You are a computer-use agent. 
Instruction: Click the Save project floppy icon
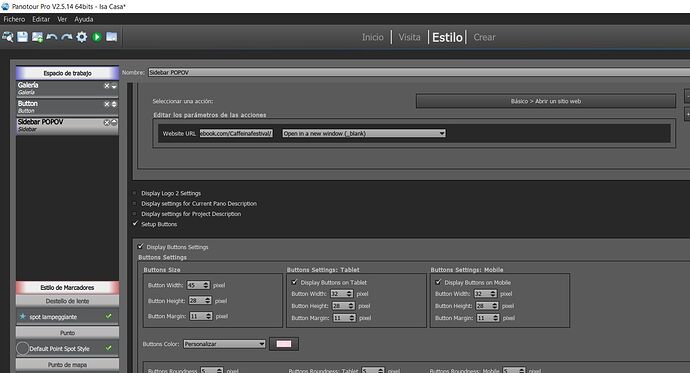22,37
